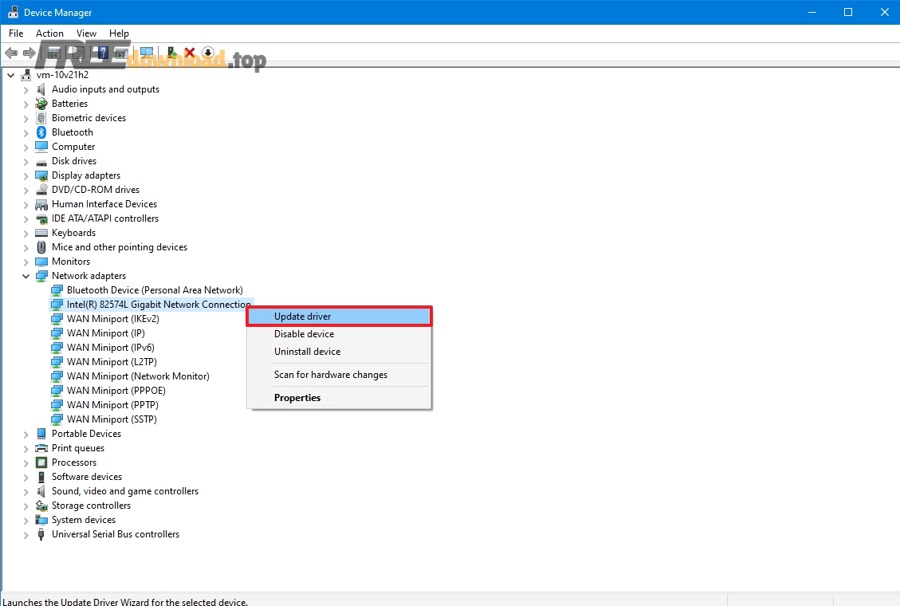
Task: Click the System devices label
Action: [83, 519]
